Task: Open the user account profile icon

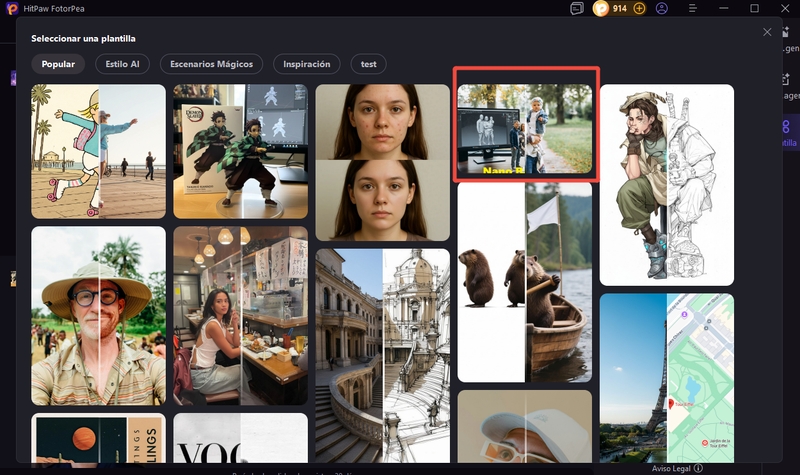Action: [x=662, y=8]
